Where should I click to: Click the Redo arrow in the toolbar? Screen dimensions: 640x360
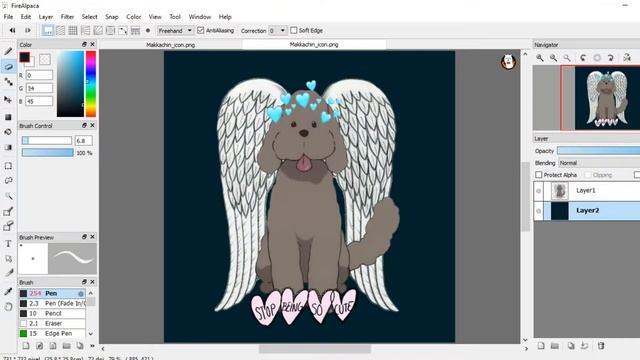(27, 31)
